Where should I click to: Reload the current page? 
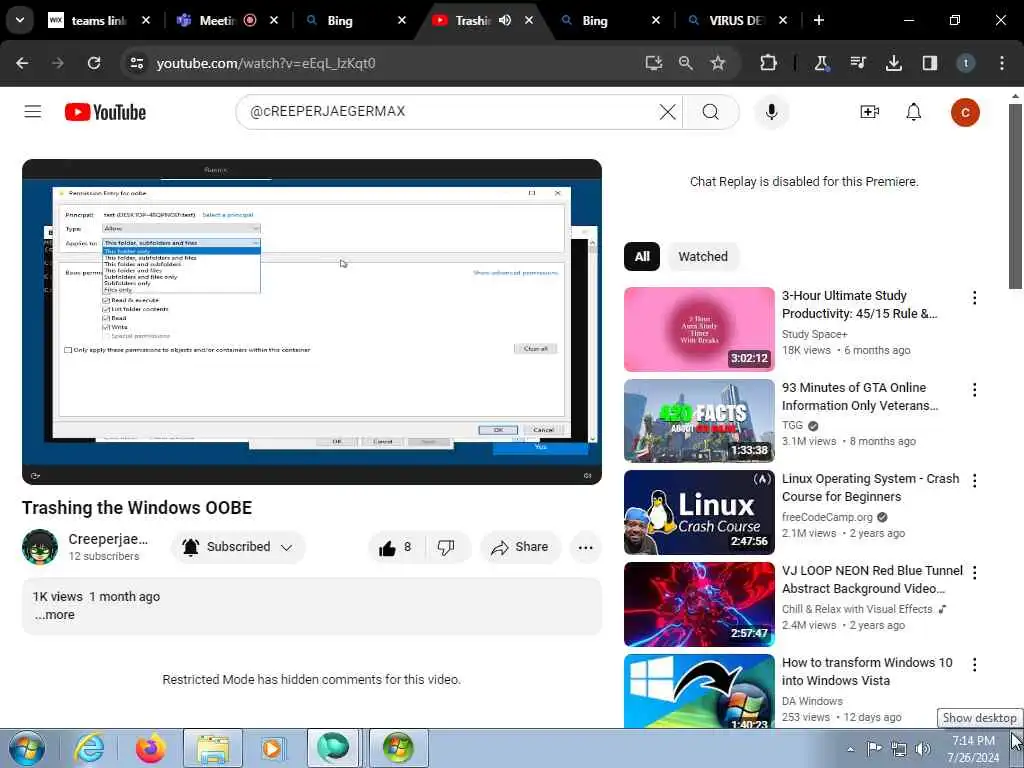tap(94, 63)
